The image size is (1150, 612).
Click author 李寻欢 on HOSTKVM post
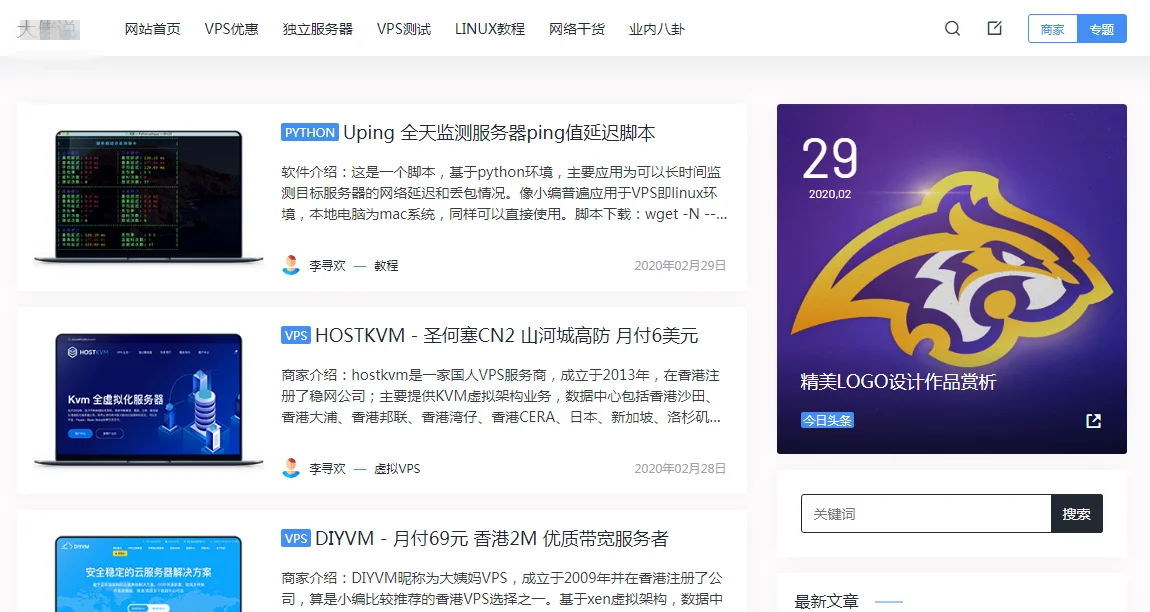click(x=327, y=469)
